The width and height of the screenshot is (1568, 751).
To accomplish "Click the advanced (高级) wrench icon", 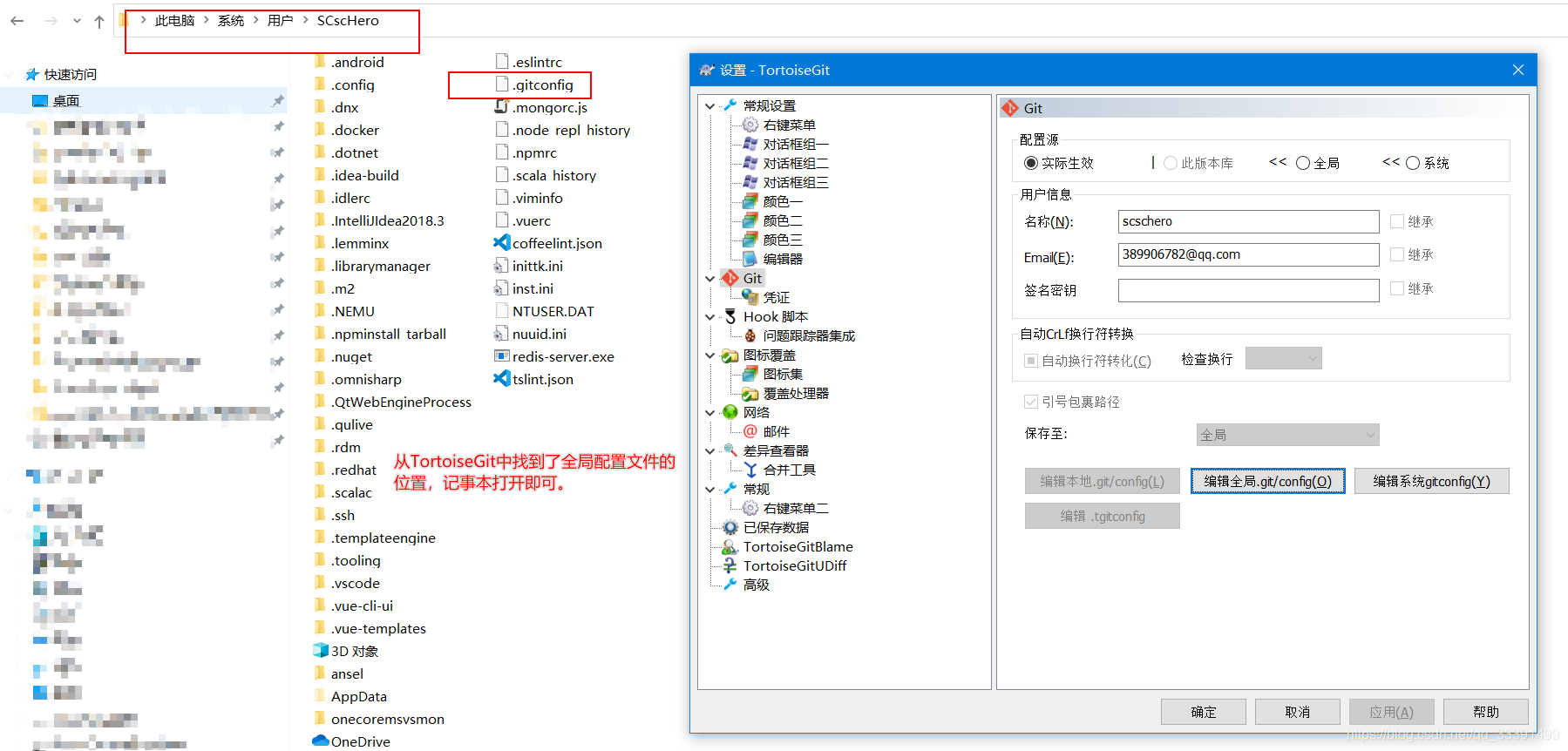I will (730, 585).
